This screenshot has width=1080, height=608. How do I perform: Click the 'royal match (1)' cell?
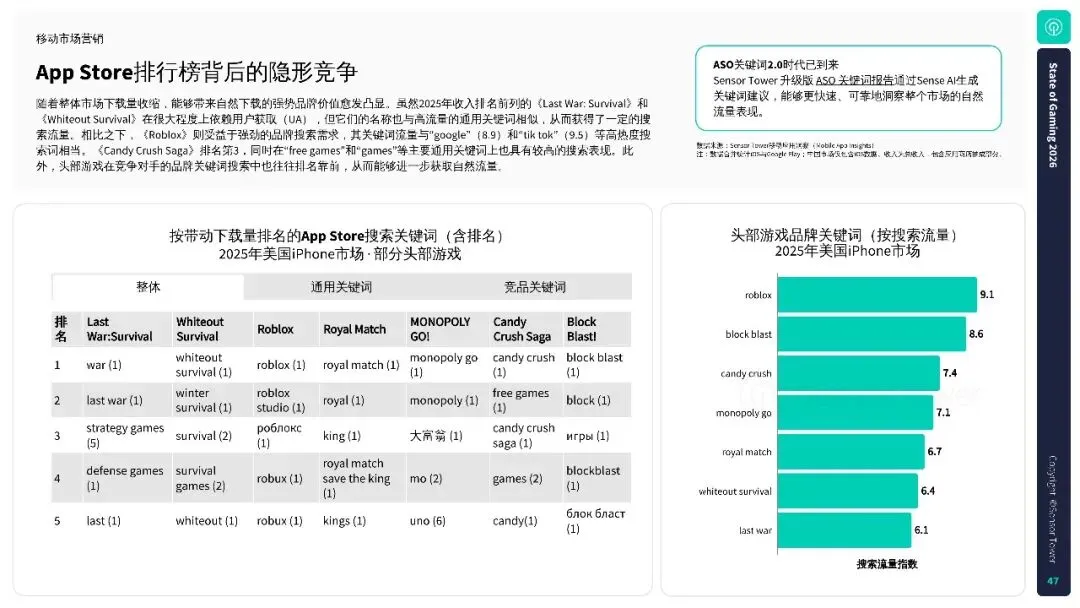tap(361, 365)
